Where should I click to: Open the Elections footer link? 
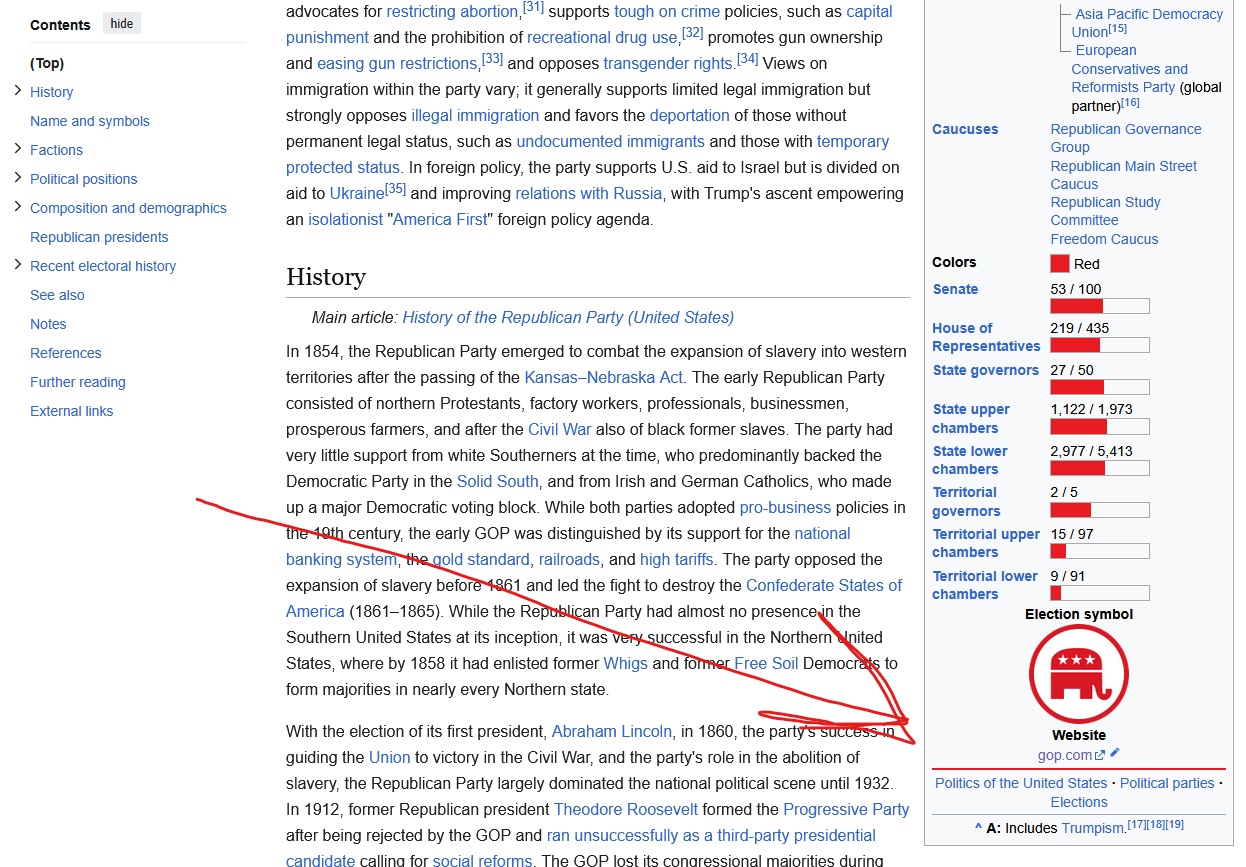1079,802
